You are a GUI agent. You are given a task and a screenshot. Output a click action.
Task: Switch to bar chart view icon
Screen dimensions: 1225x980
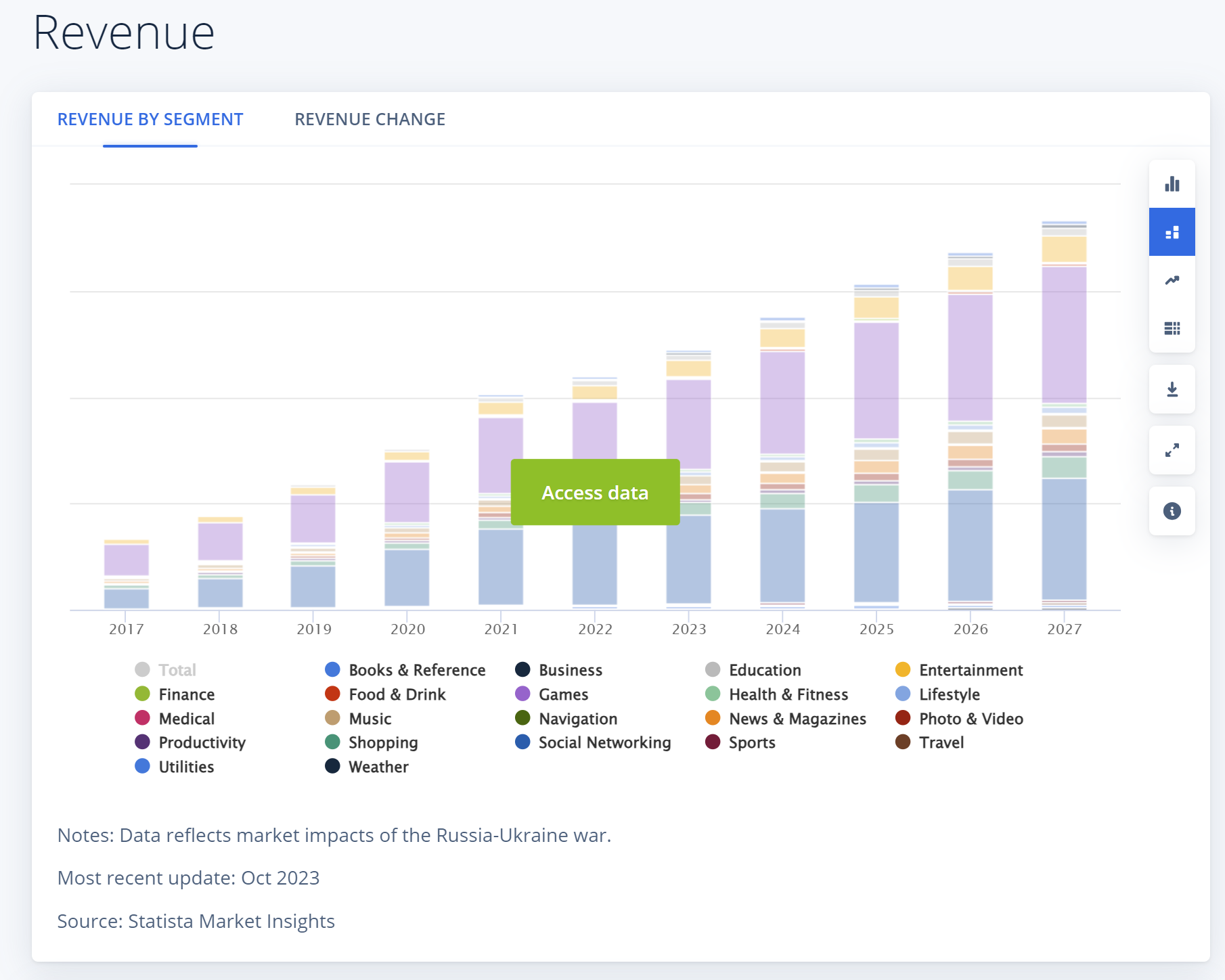coord(1172,184)
